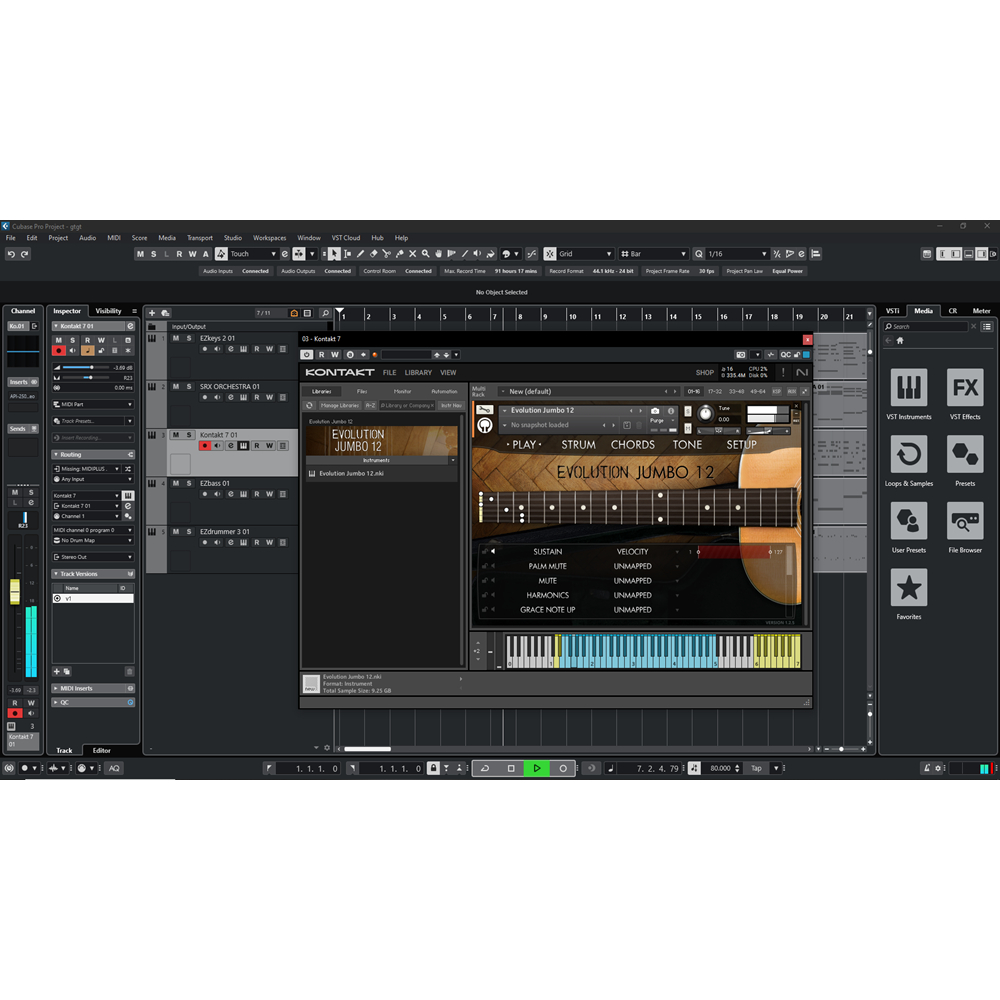Expand the MIDI Inserts inspector section
The height and width of the screenshot is (1000, 1000).
click(x=93, y=689)
